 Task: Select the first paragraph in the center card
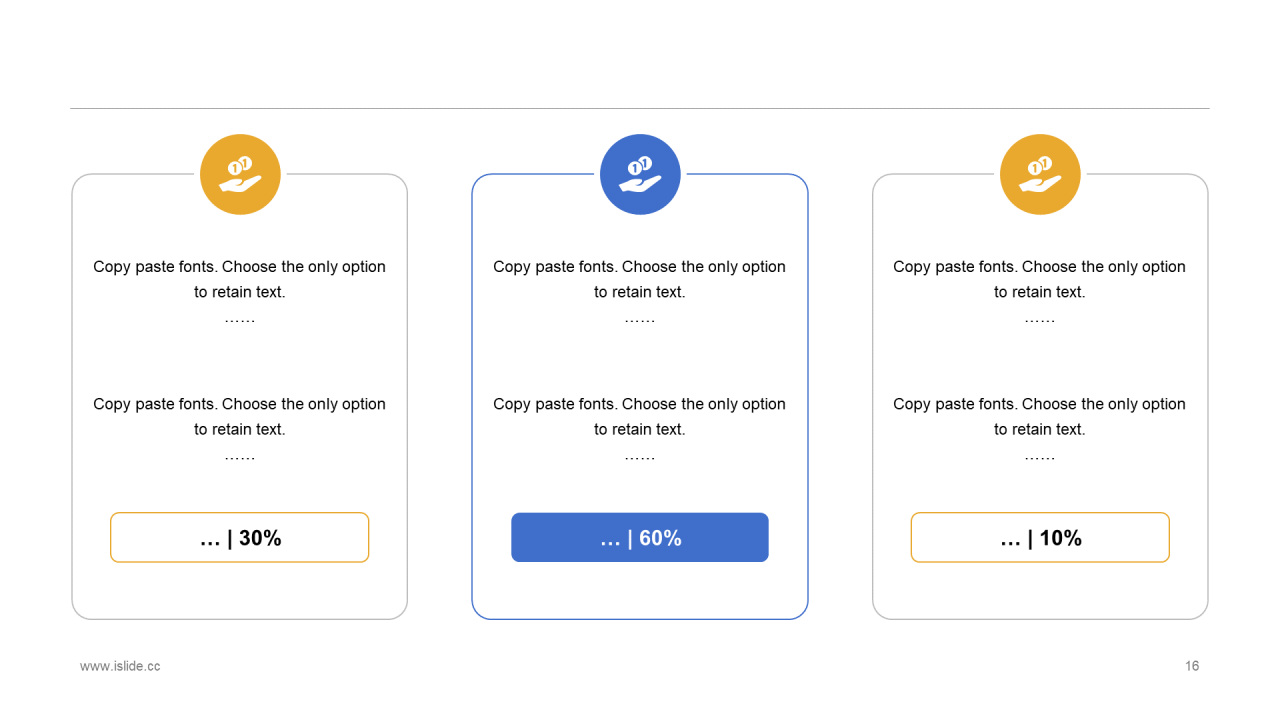point(640,279)
